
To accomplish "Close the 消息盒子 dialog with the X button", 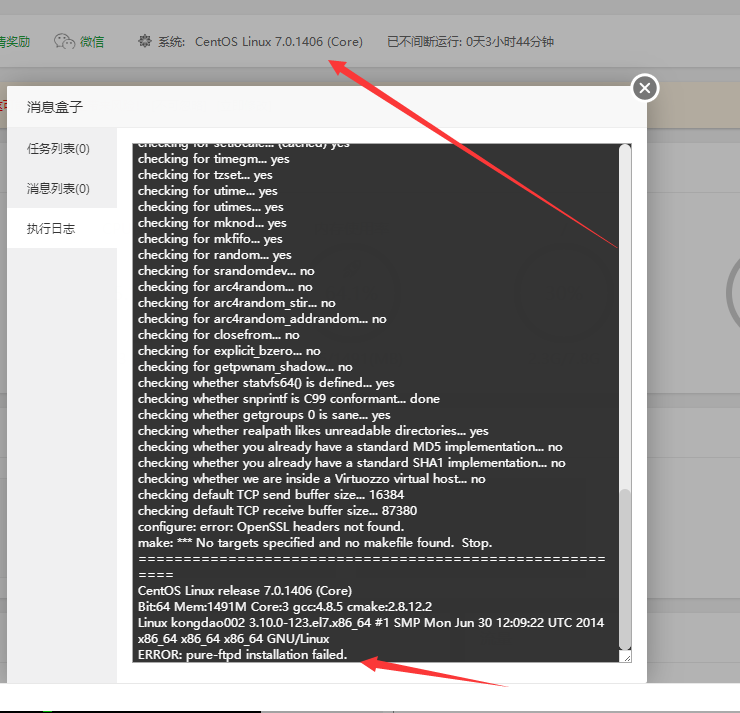I will (x=645, y=88).
